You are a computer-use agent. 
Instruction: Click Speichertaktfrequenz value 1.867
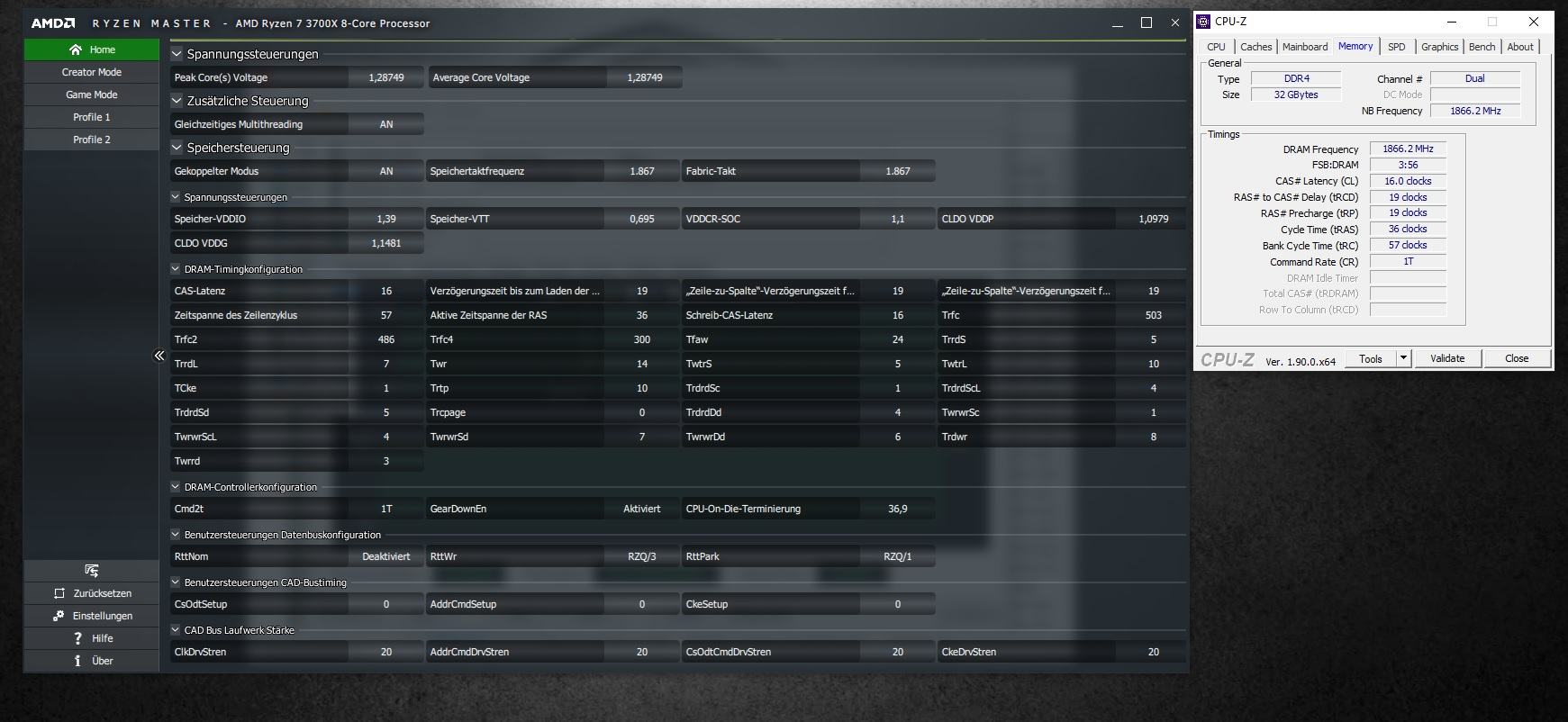pos(642,171)
